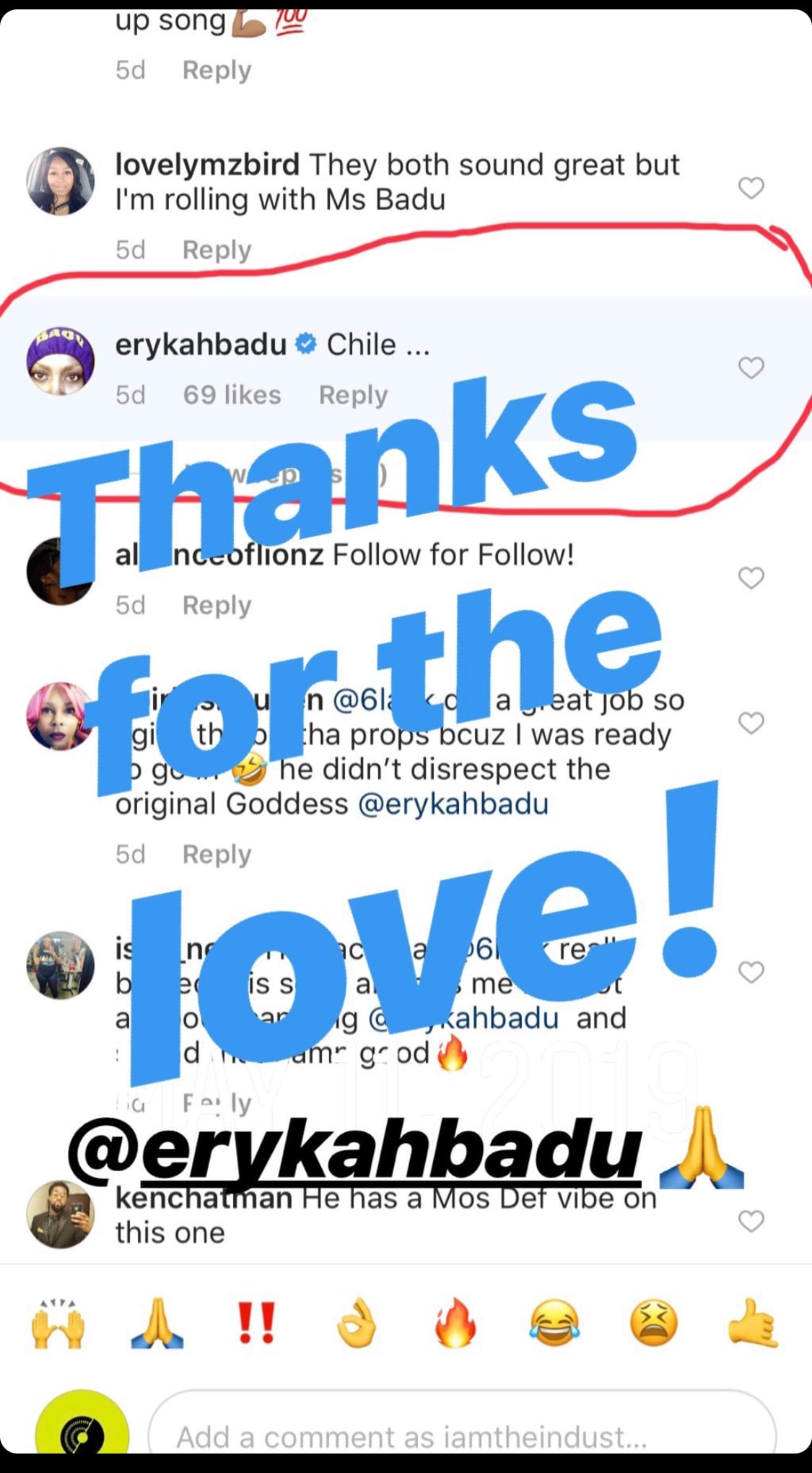
Task: Open the @erykahbadu mention in Goddess comment
Action: [x=453, y=804]
